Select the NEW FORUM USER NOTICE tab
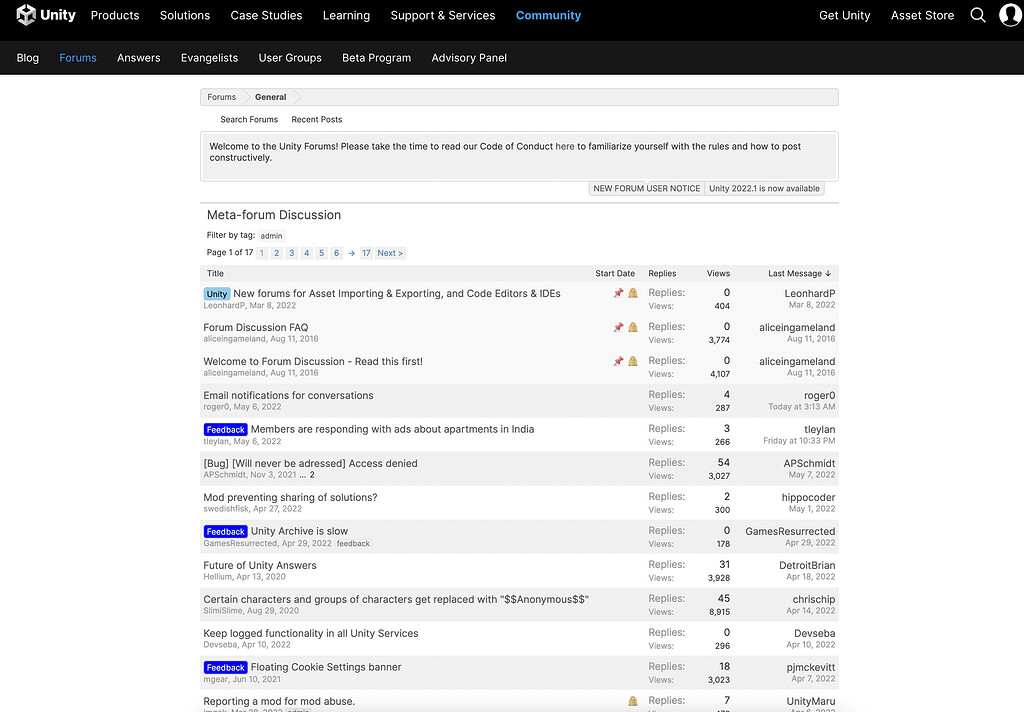This screenshot has width=1024, height=712. coord(647,188)
